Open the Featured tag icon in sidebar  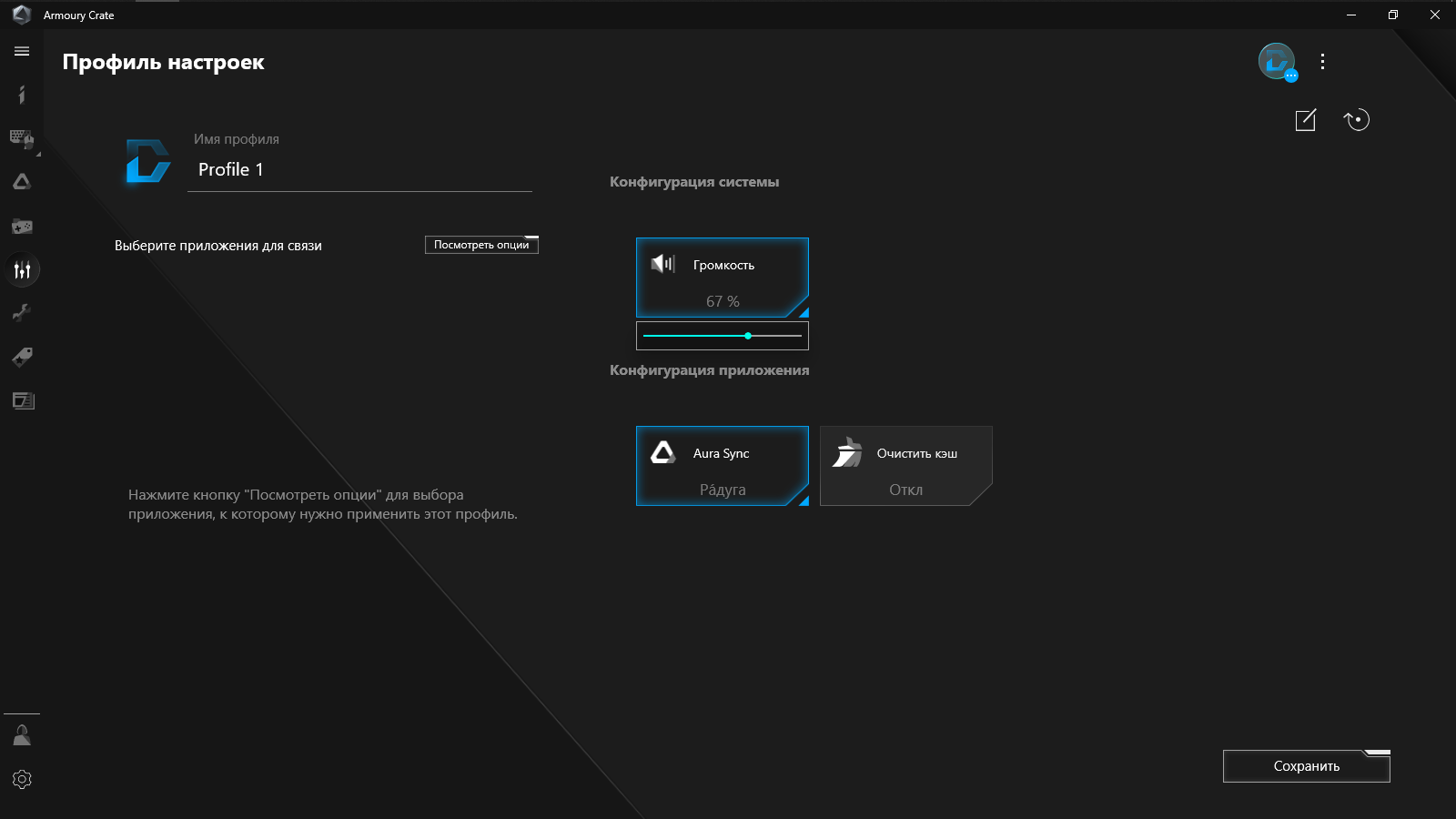point(22,357)
